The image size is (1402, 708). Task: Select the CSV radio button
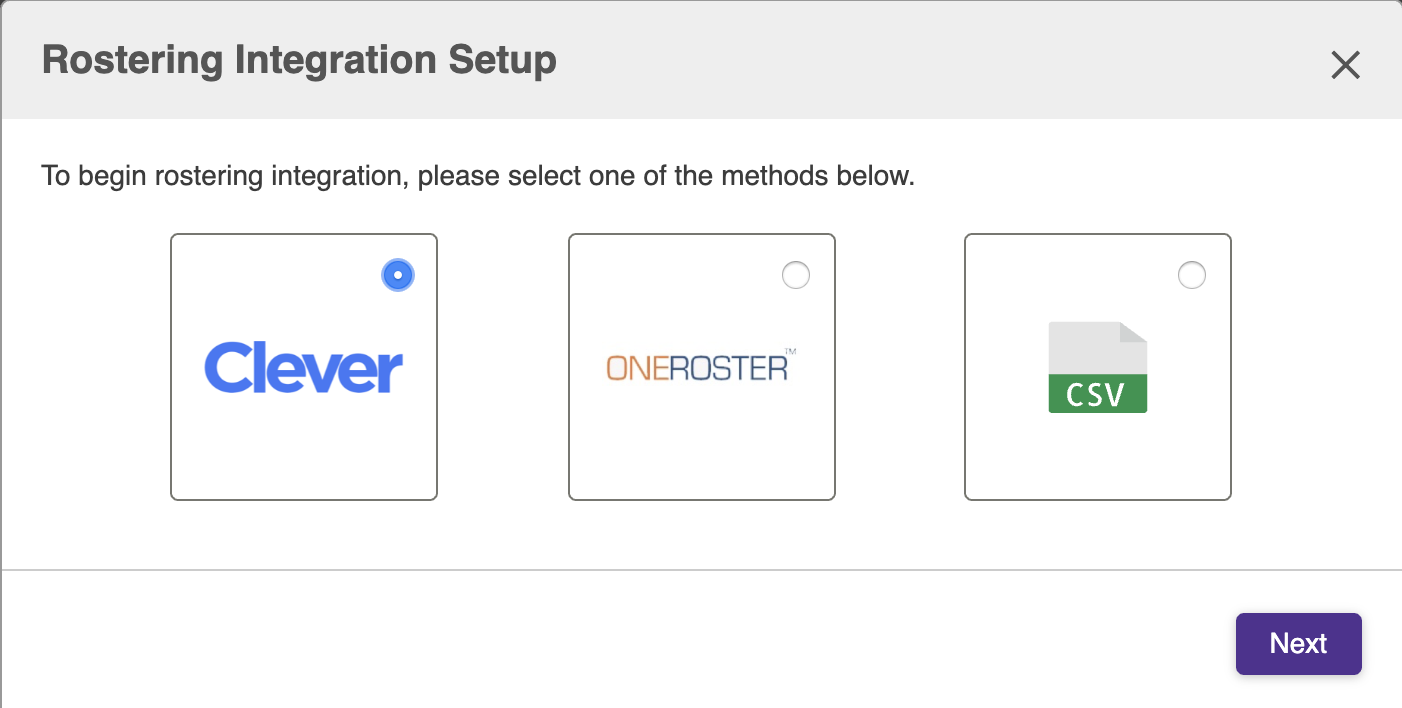coord(1192,274)
